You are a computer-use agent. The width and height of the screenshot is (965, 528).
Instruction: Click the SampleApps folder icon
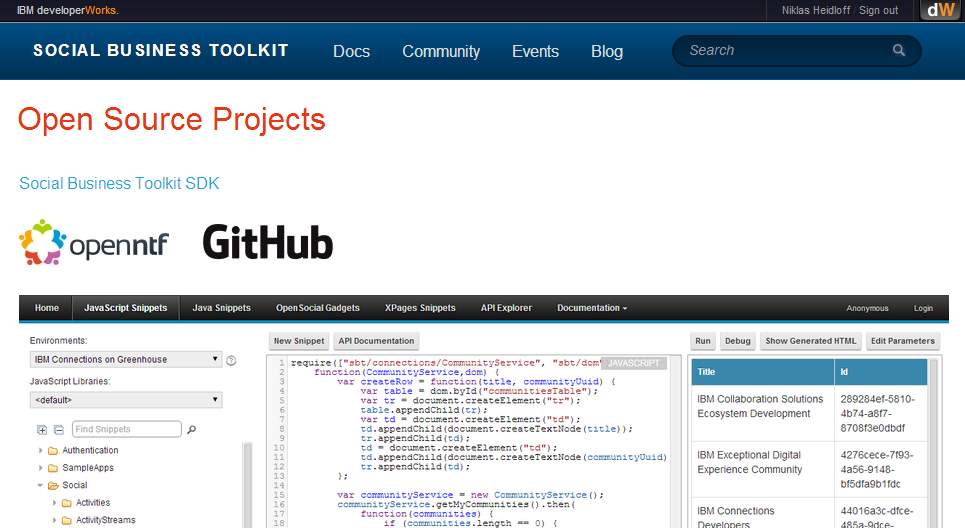[x=53, y=468]
